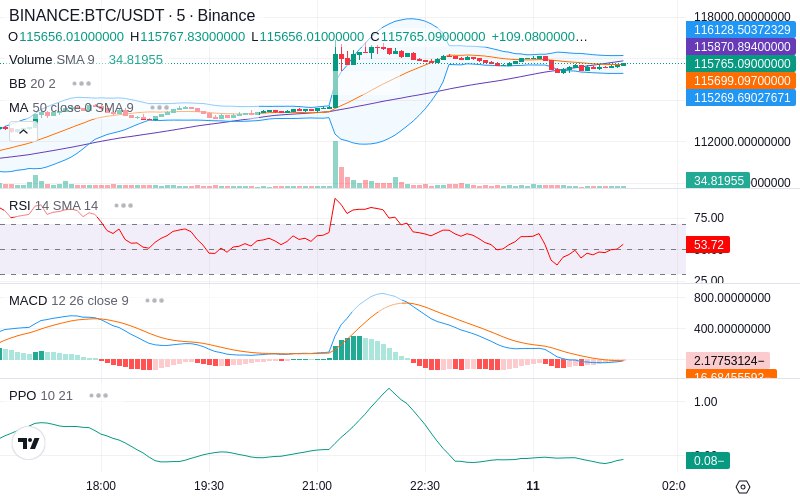Click the 115269.69027671 lower band price label
800x500 pixels.
[741, 97]
